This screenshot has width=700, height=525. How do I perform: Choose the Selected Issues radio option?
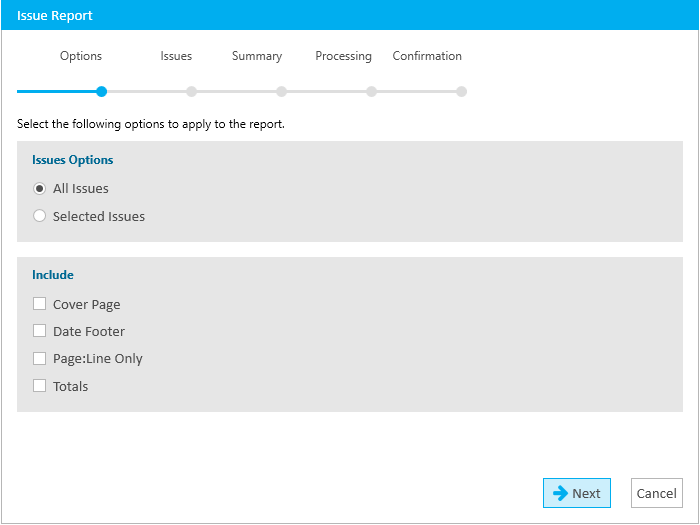pos(39,216)
